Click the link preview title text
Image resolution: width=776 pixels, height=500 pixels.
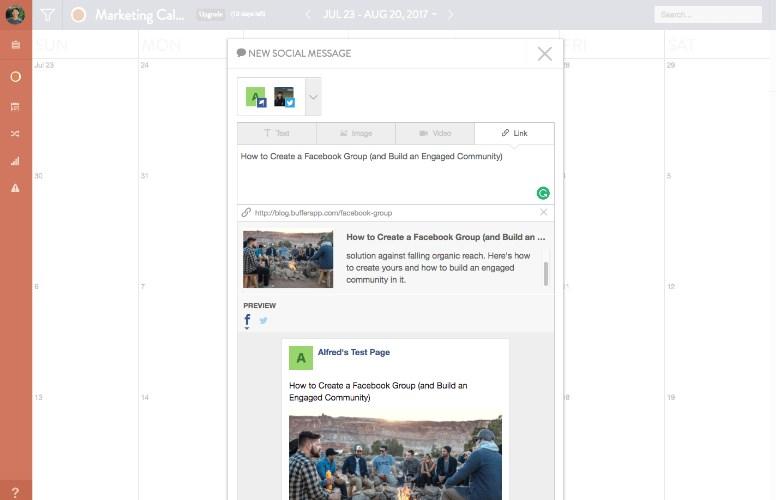(x=445, y=237)
